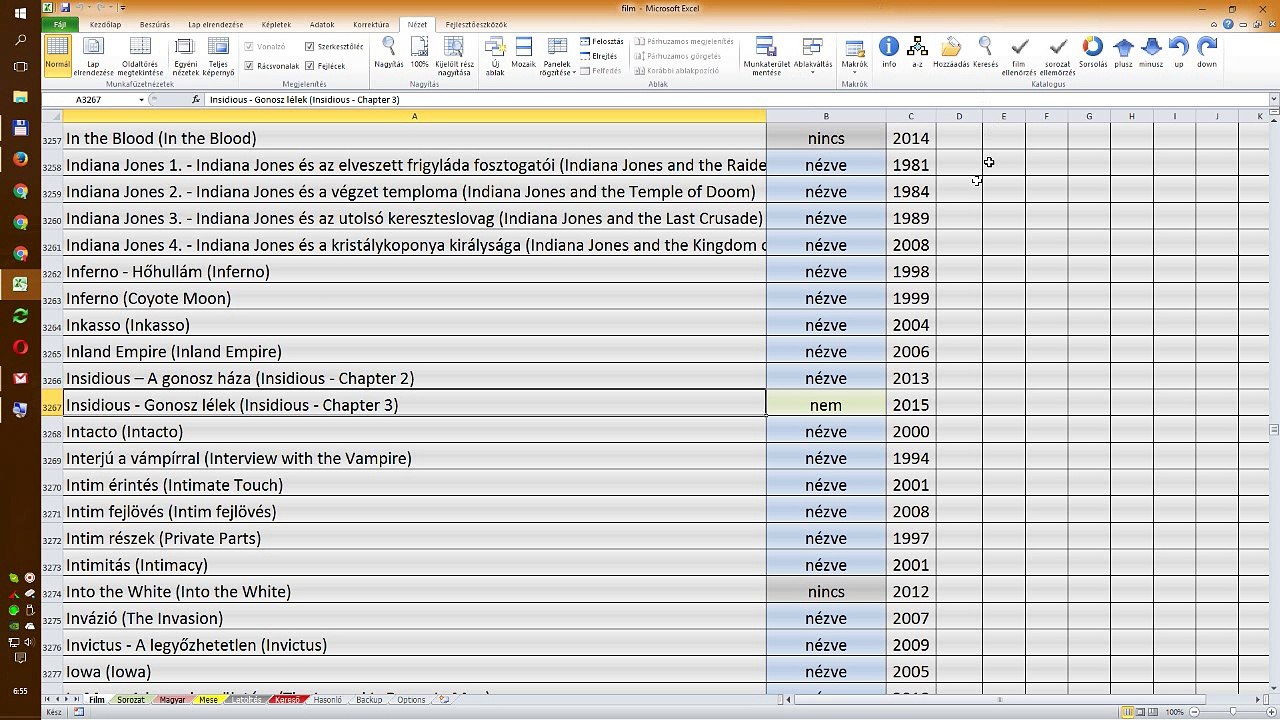1280x720 pixels.
Task: Click the plusz up-arrow icon
Action: 1123,52
